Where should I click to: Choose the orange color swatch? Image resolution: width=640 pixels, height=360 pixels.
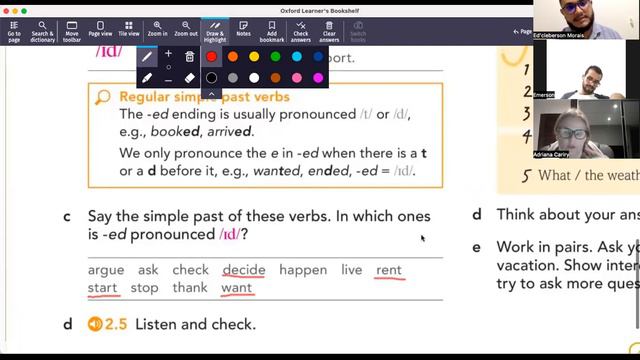[233, 57]
